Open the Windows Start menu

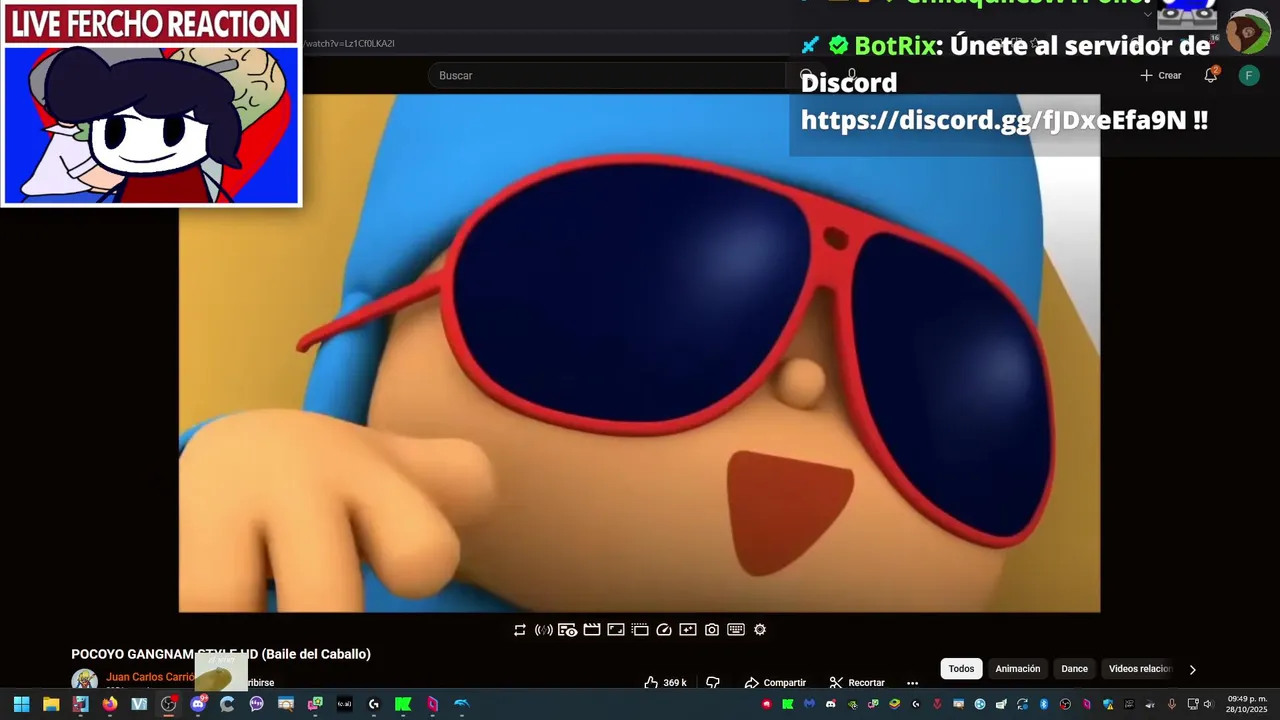(21, 704)
